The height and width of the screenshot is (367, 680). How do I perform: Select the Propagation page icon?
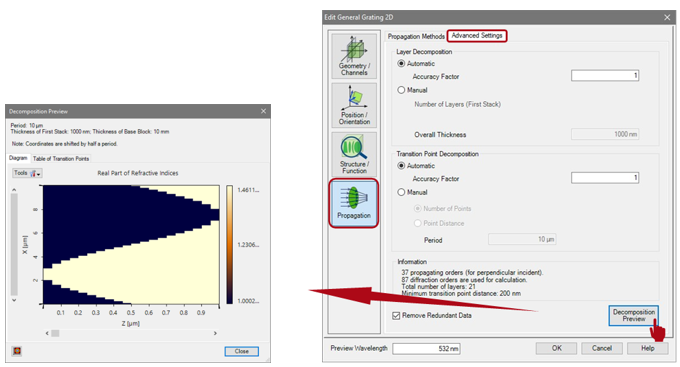pyautogui.click(x=354, y=203)
